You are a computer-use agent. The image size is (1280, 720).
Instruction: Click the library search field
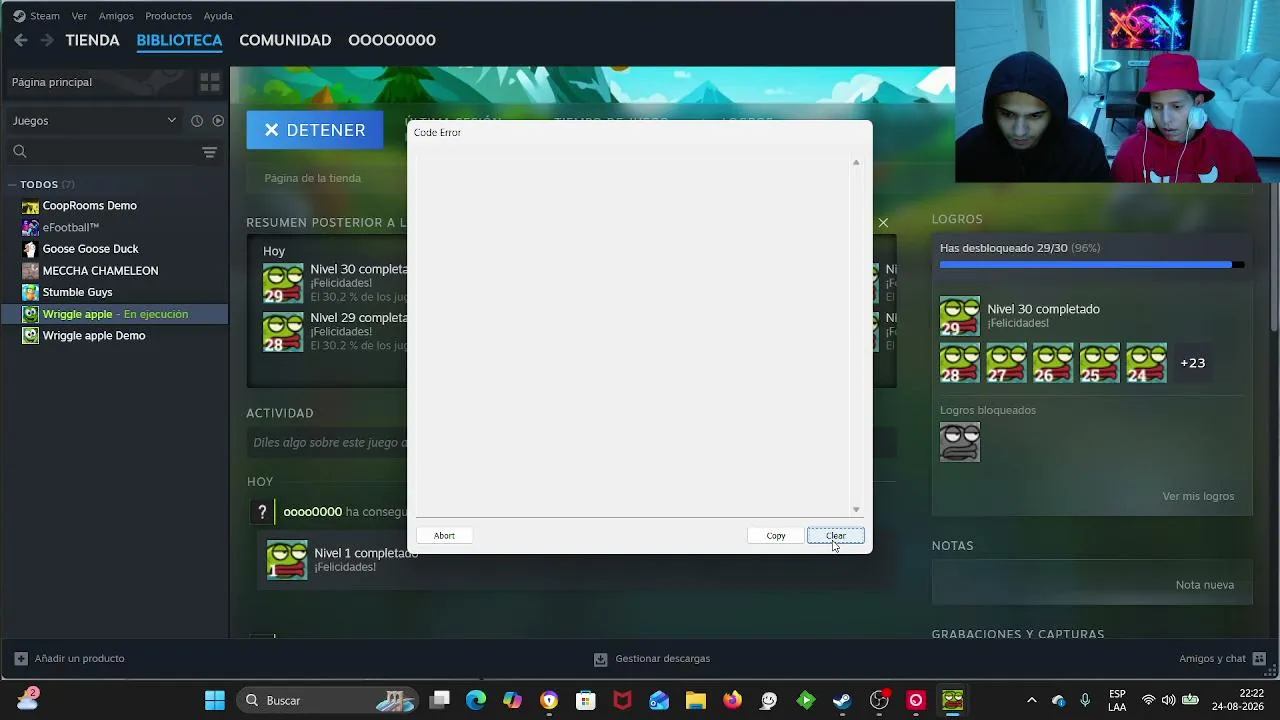pos(100,152)
